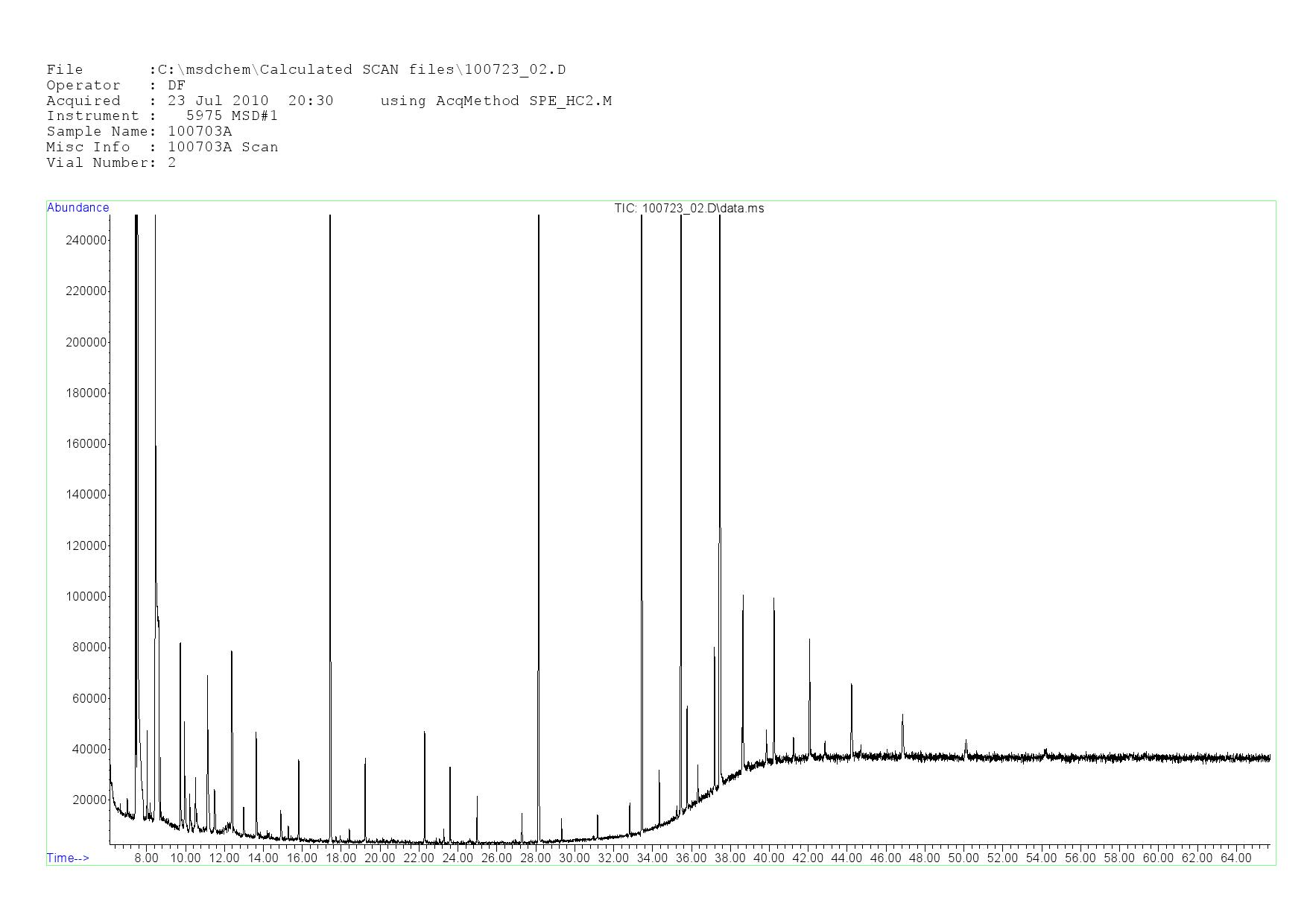Click the tall peak near 17.5 minutes
This screenshot has height=924, width=1307.
point(330,522)
